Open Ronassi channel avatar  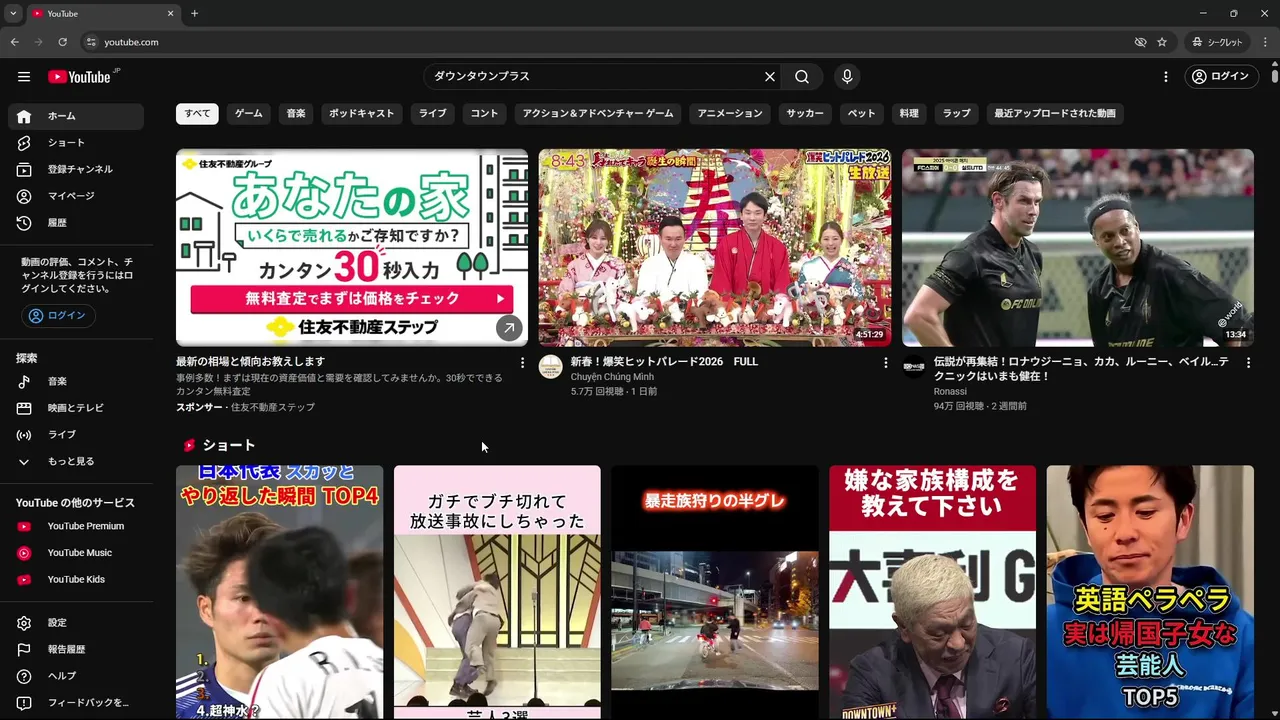click(x=914, y=367)
